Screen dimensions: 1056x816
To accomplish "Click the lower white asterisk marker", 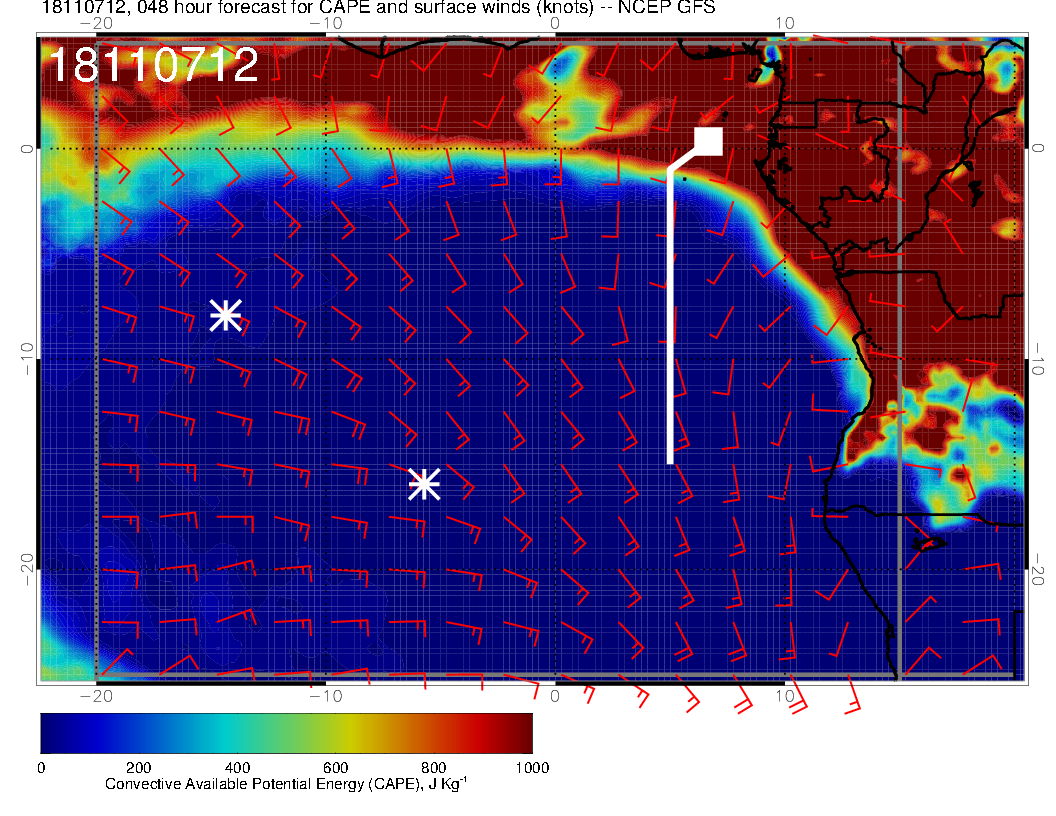I will pyautogui.click(x=424, y=484).
